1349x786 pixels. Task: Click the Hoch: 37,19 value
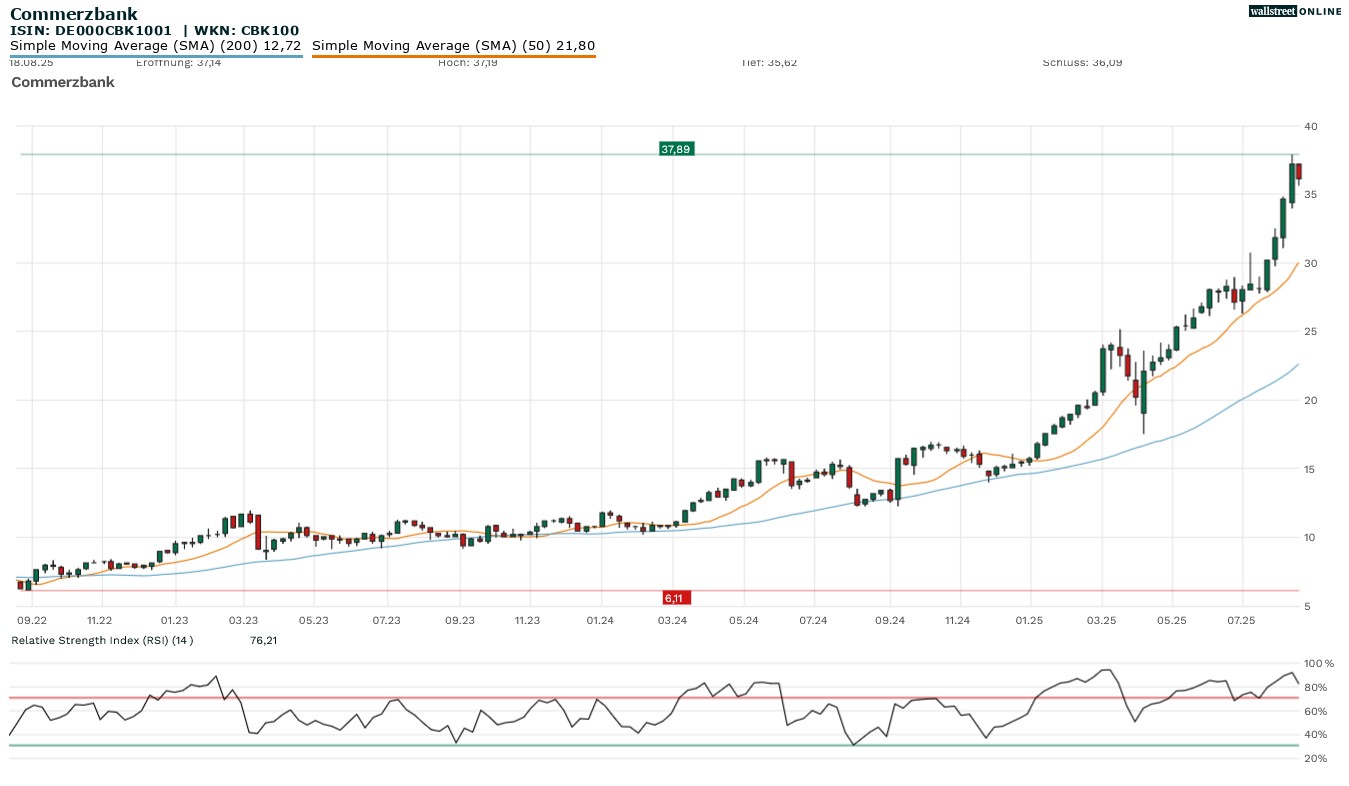(468, 63)
